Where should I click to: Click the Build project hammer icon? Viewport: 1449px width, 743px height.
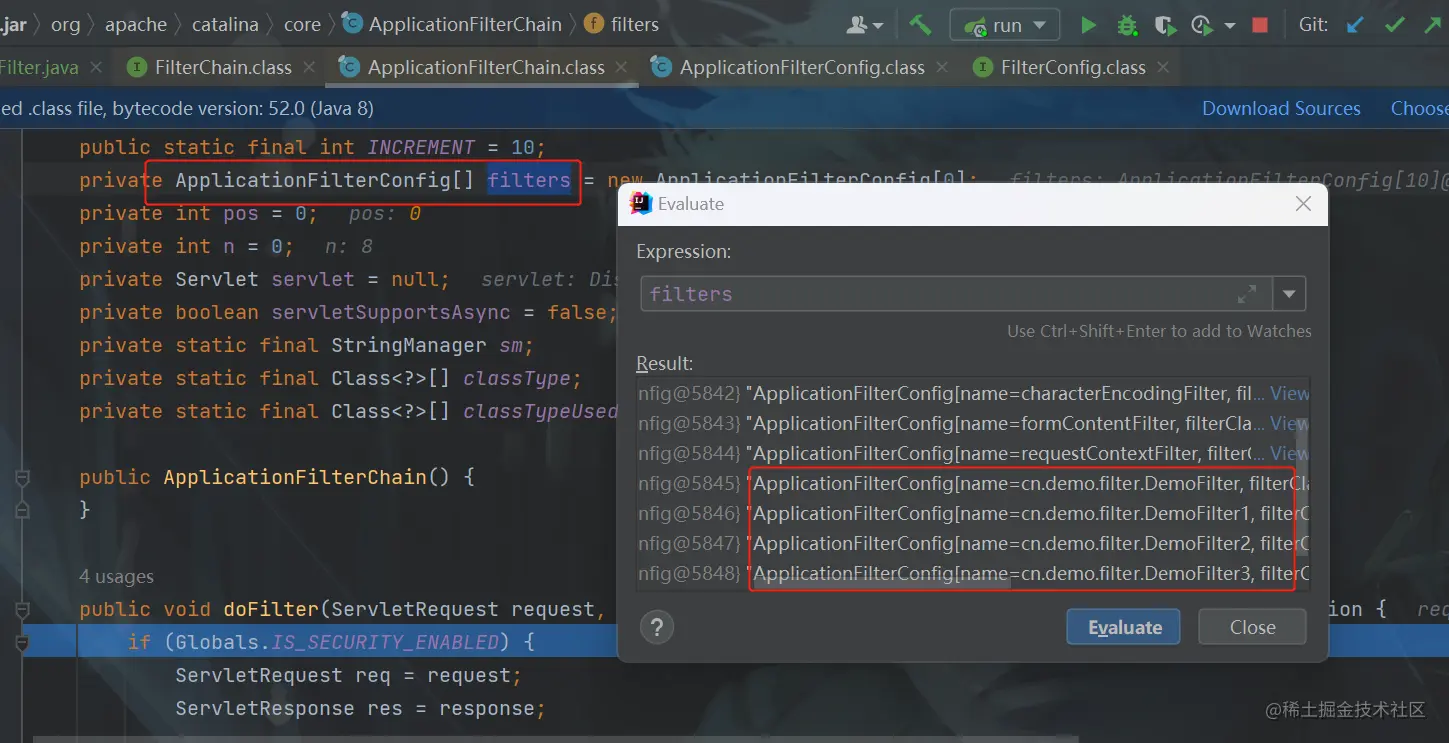point(920,24)
